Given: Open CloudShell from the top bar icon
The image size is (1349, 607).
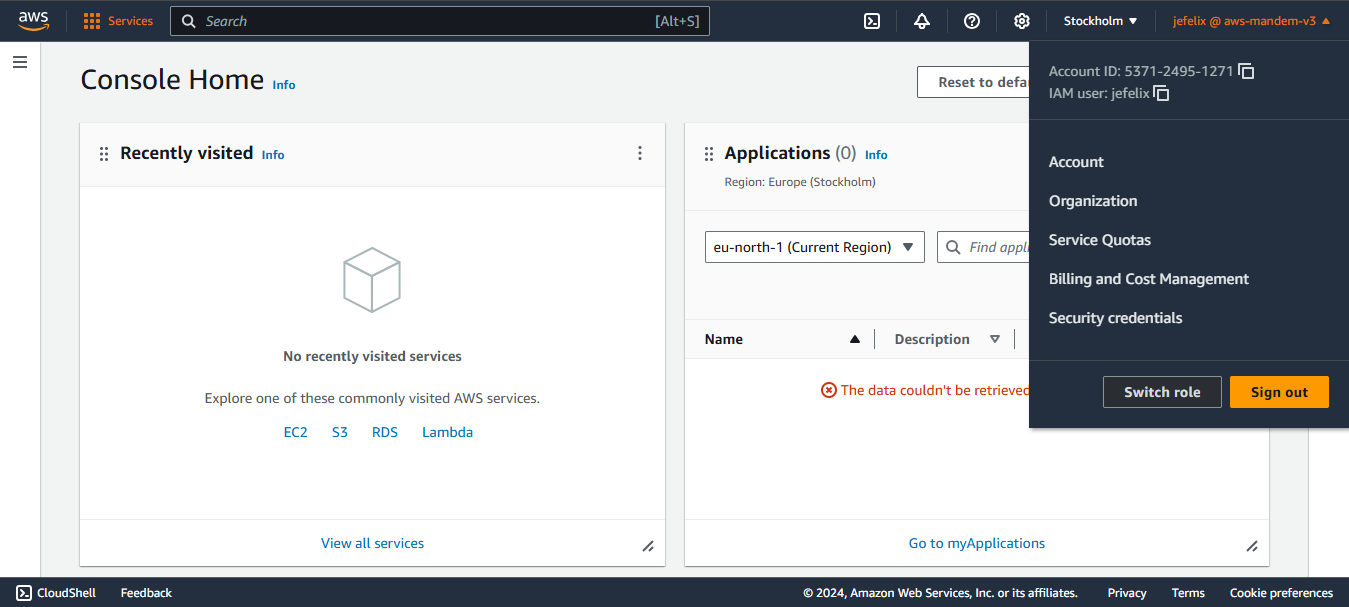Looking at the screenshot, I should [x=872, y=21].
